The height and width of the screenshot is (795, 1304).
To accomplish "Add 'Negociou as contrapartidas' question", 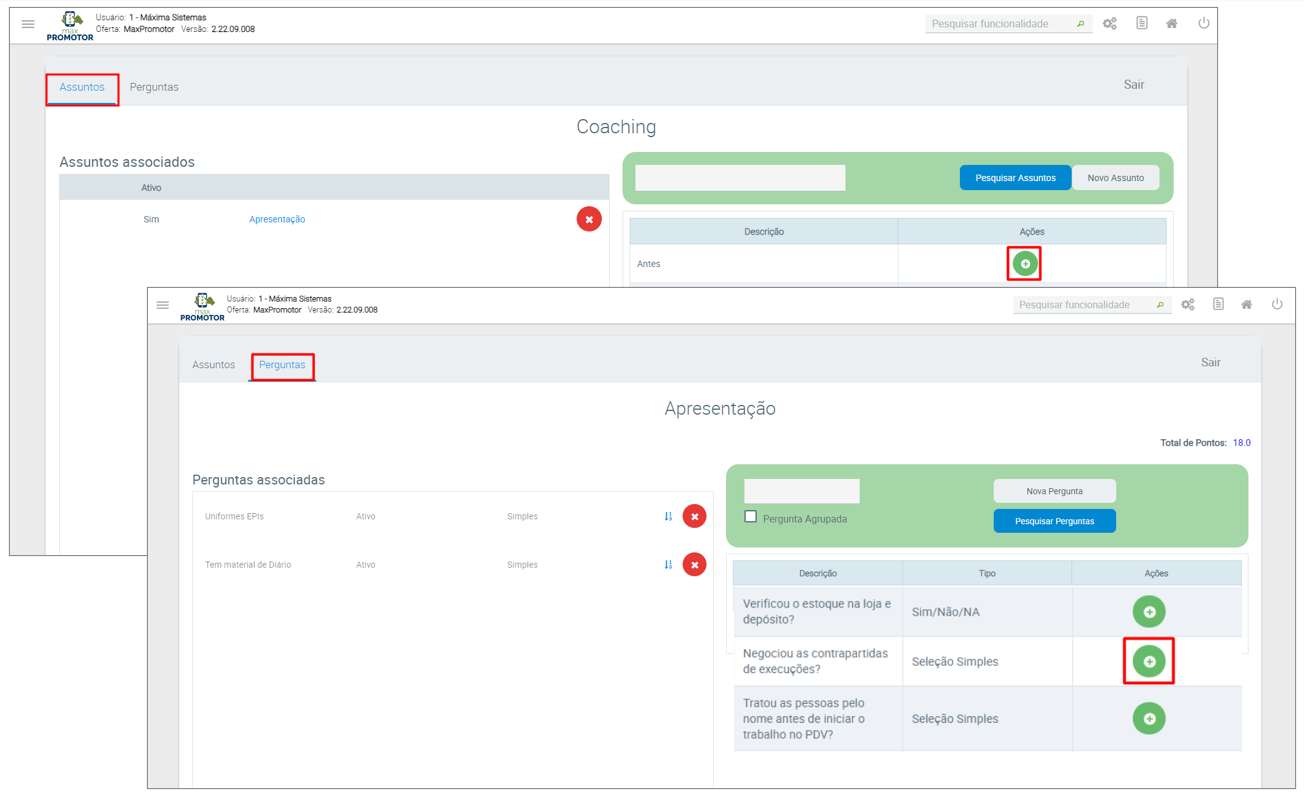I will (x=1149, y=662).
